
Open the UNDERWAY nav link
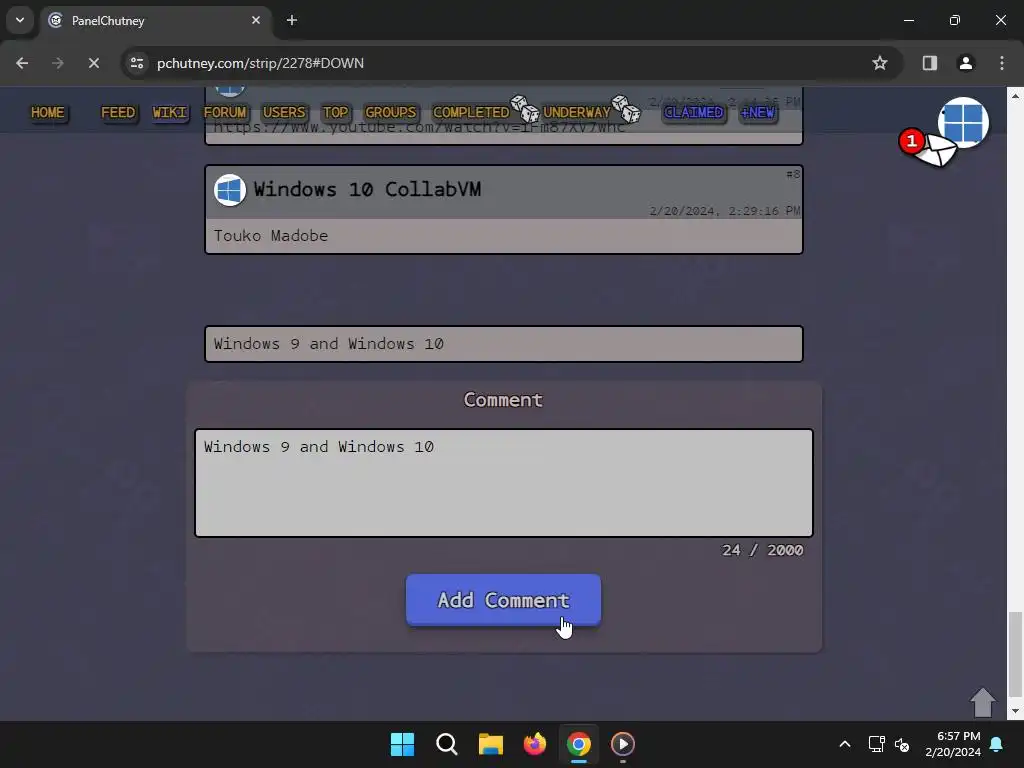pyautogui.click(x=577, y=112)
